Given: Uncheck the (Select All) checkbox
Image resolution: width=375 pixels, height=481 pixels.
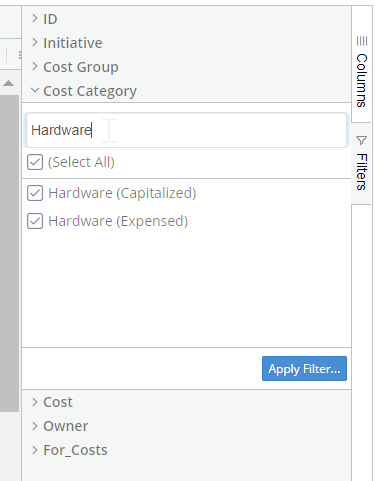Looking at the screenshot, I should click(35, 162).
